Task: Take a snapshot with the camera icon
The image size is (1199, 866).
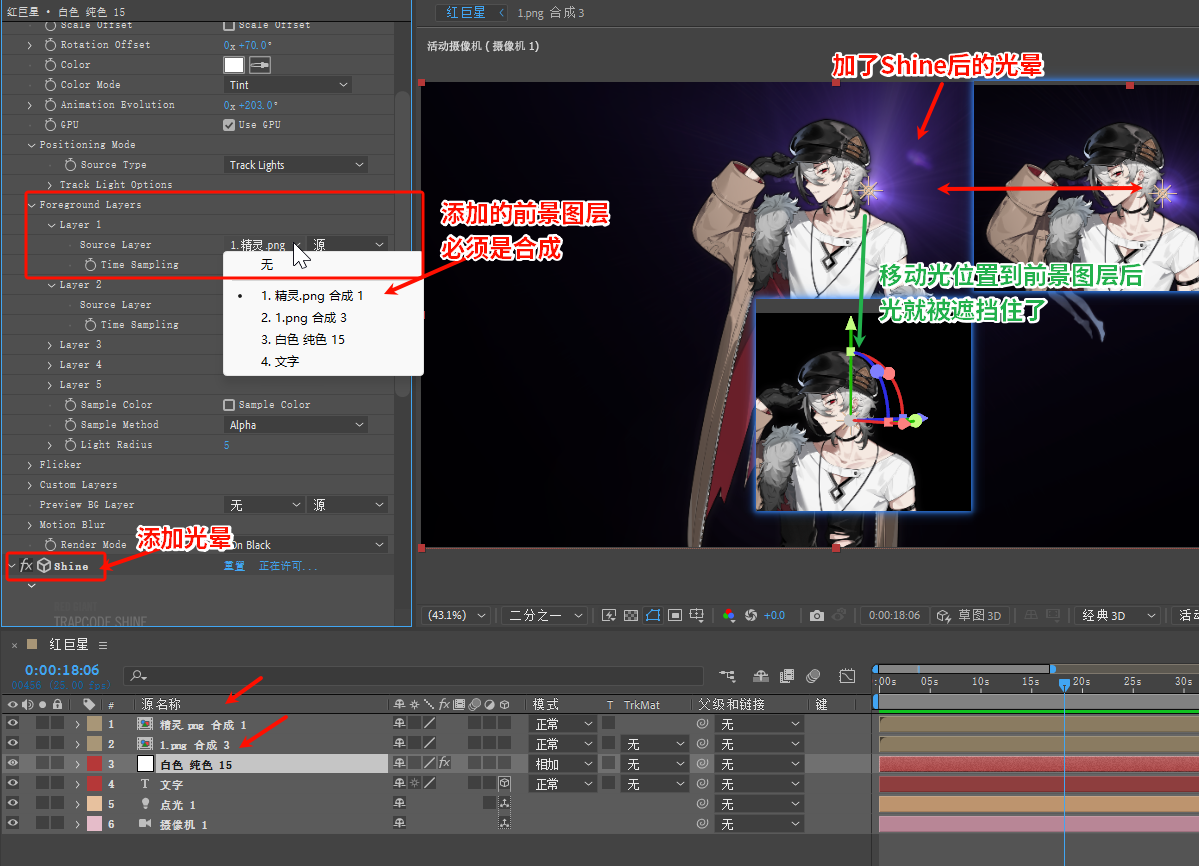Action: point(817,615)
